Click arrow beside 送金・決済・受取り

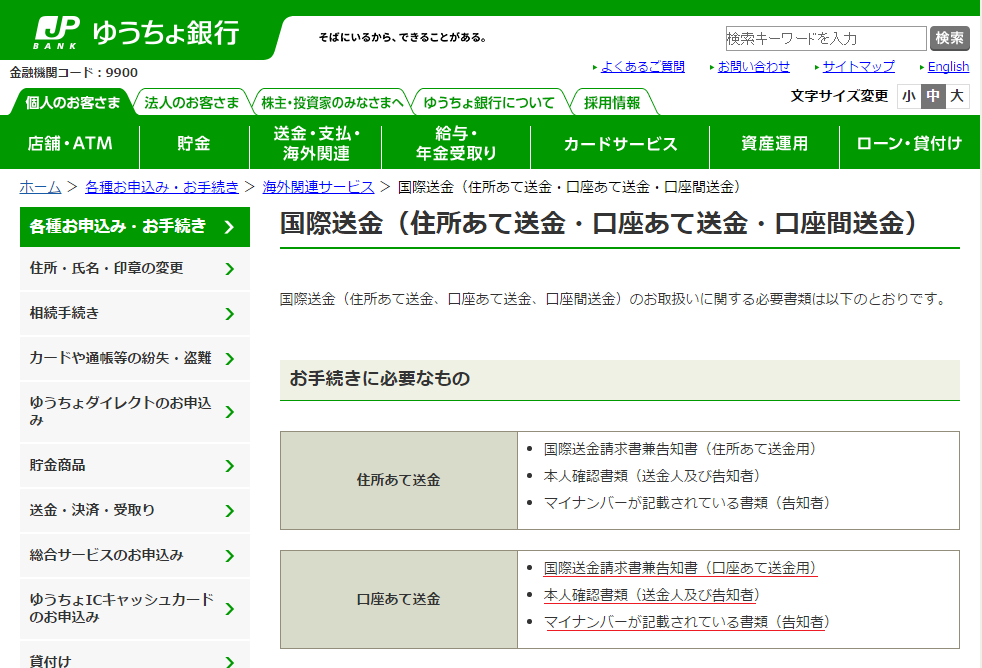230,511
